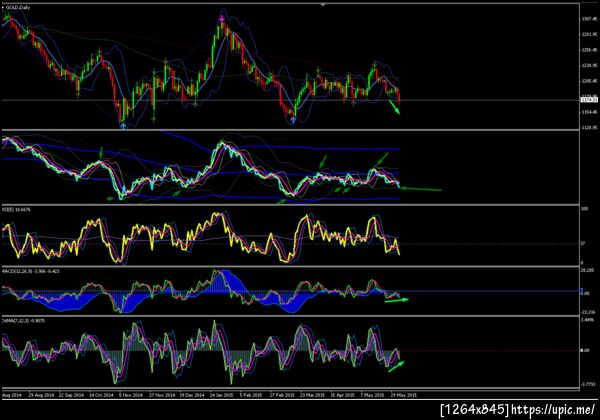Click the '27 Feb 2015' date label
Screen dimensions: 600x420
[282, 395]
